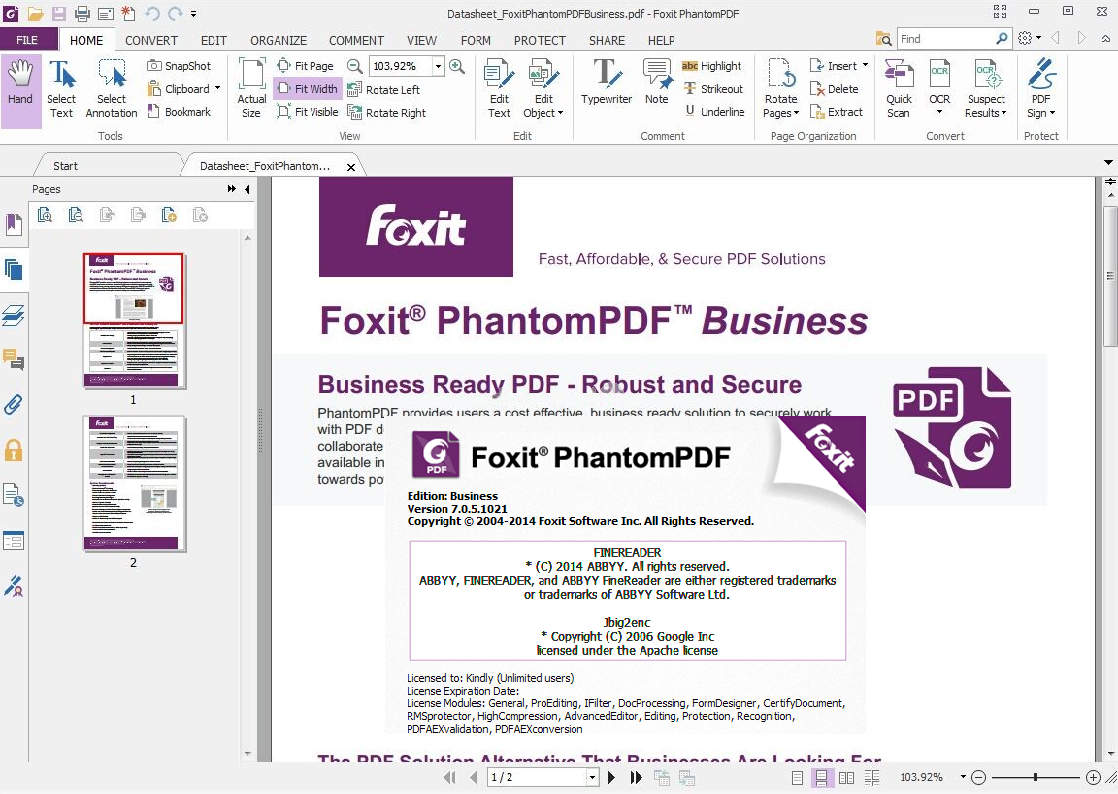Enable single page view mode

798,778
